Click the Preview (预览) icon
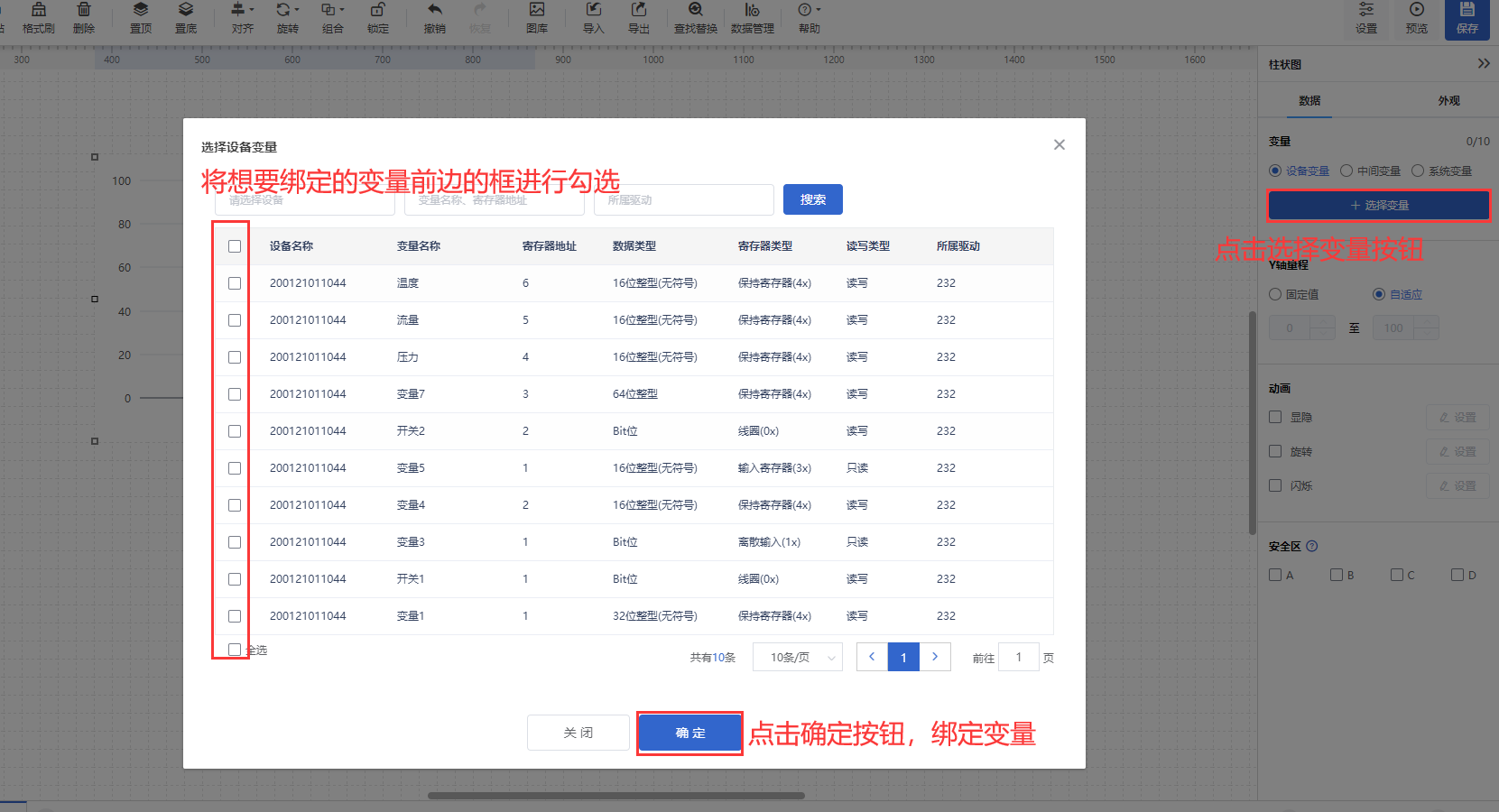The width and height of the screenshot is (1499, 812). coord(1417,18)
